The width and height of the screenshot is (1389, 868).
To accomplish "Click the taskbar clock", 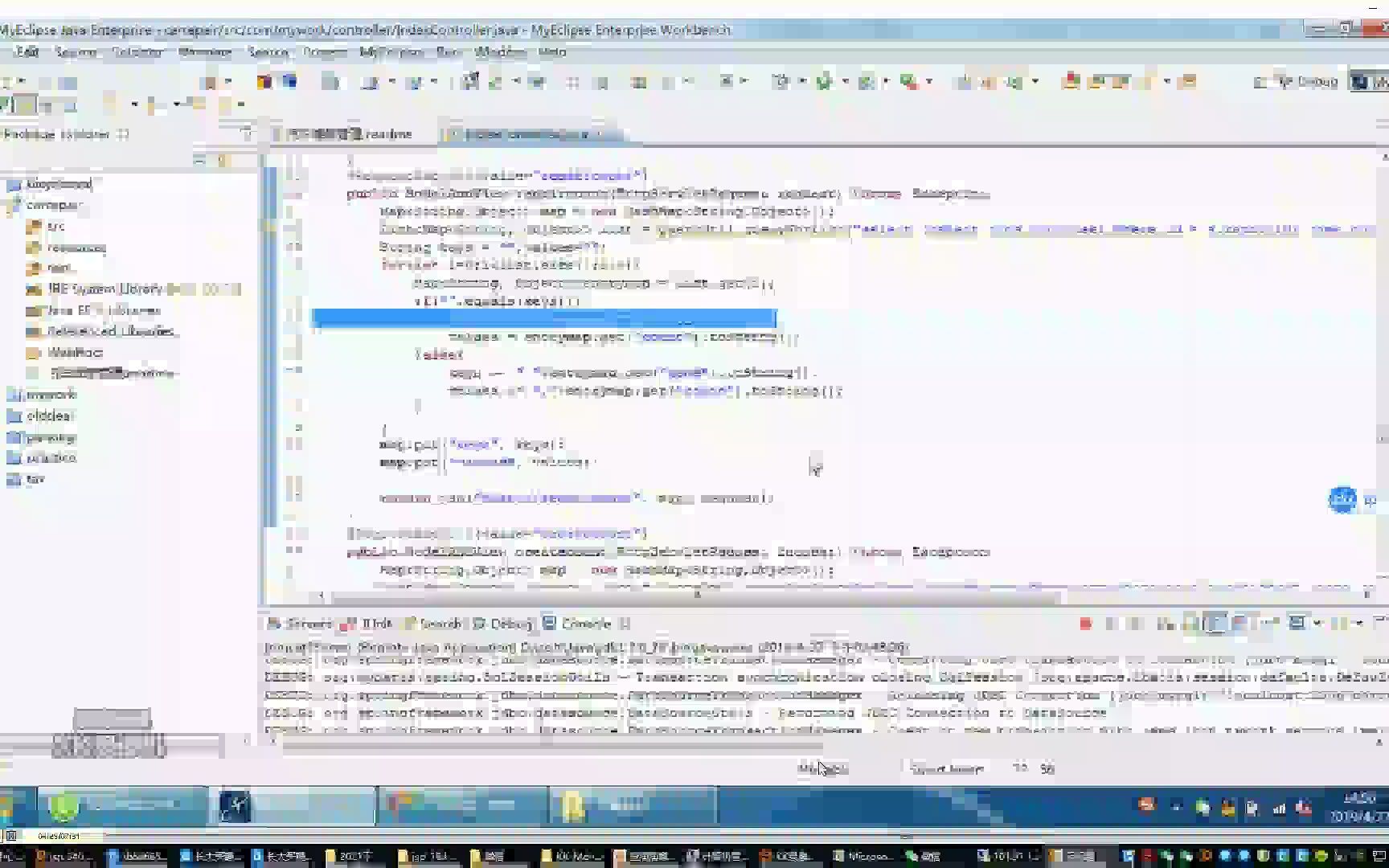I will pyautogui.click(x=1359, y=807).
